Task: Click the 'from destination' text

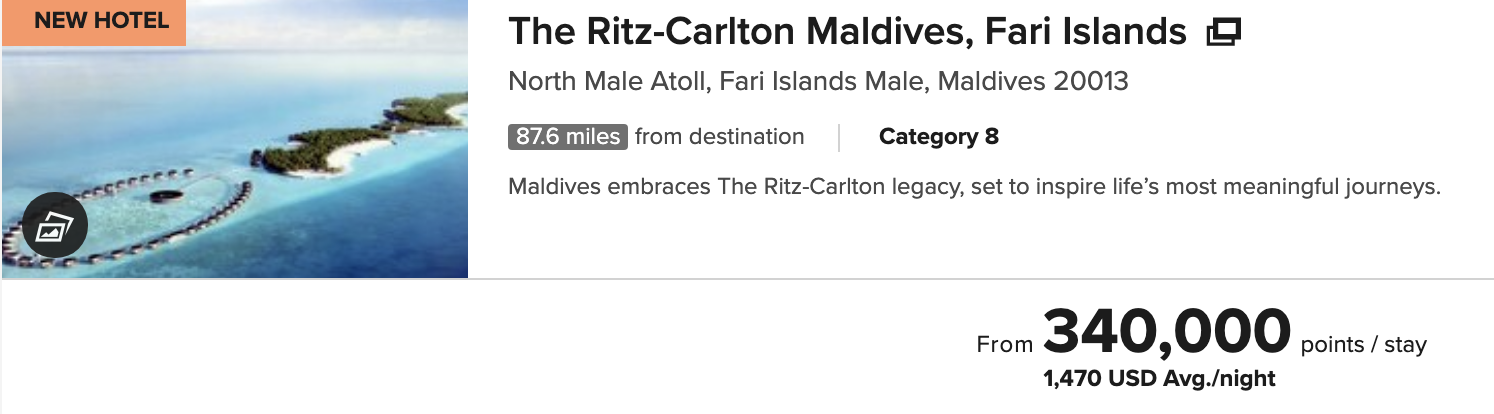Action: point(719,137)
